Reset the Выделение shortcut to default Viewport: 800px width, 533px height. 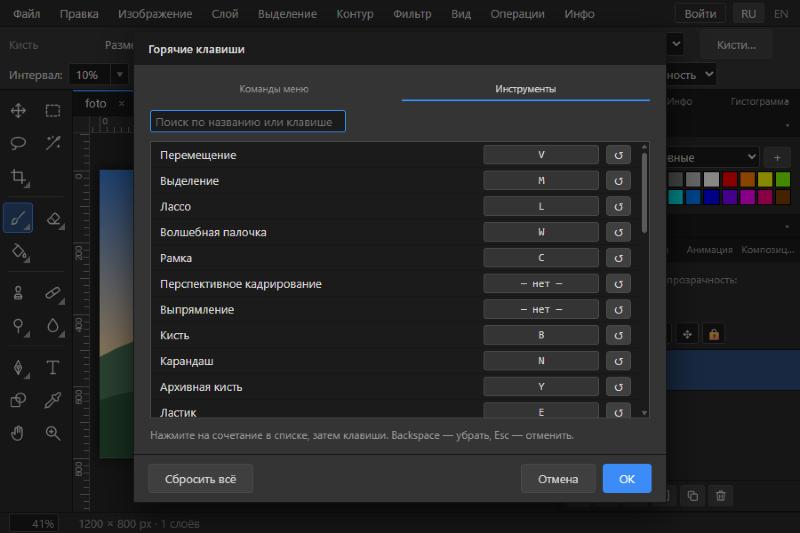click(618, 181)
